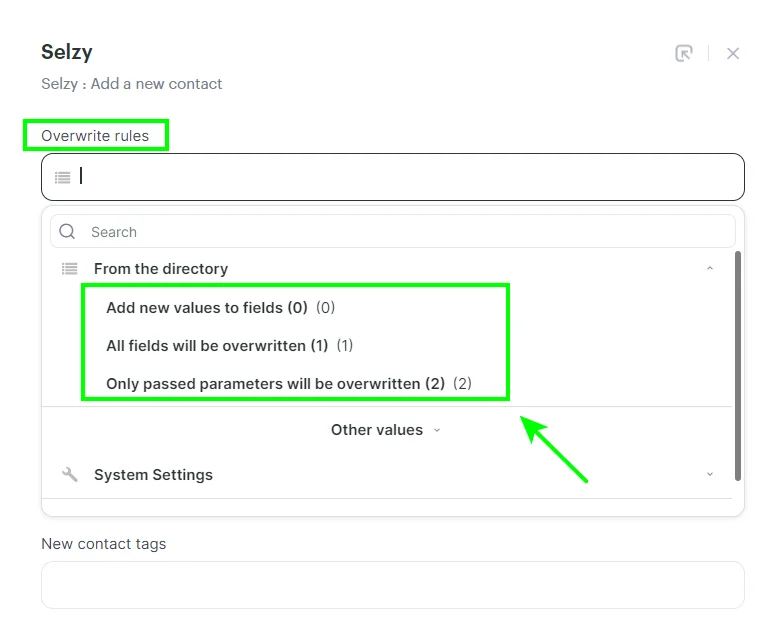Click the Selzy : Add a new contact subtitle

[x=131, y=84]
